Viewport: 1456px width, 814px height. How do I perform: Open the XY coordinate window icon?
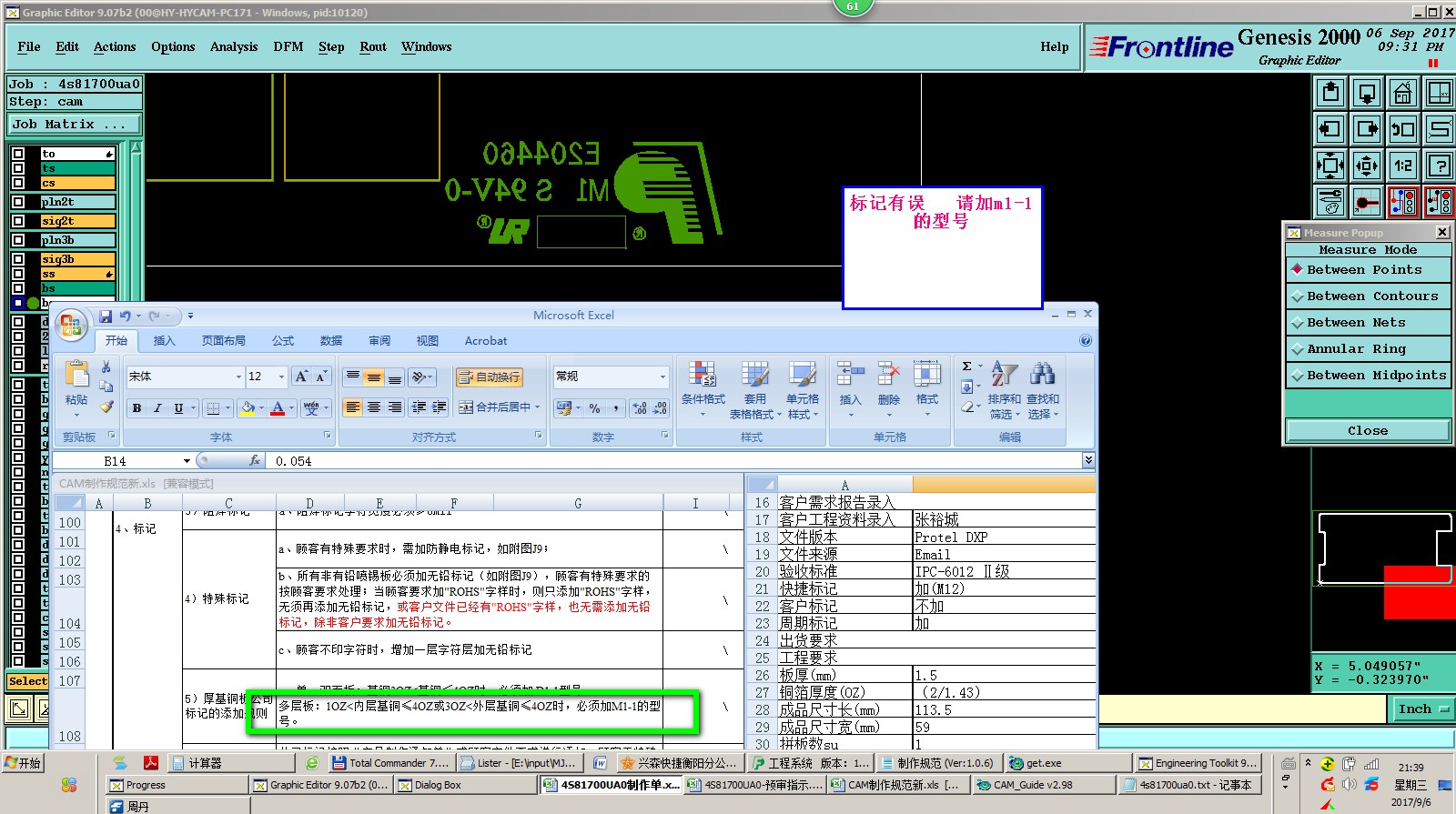tap(1439, 93)
